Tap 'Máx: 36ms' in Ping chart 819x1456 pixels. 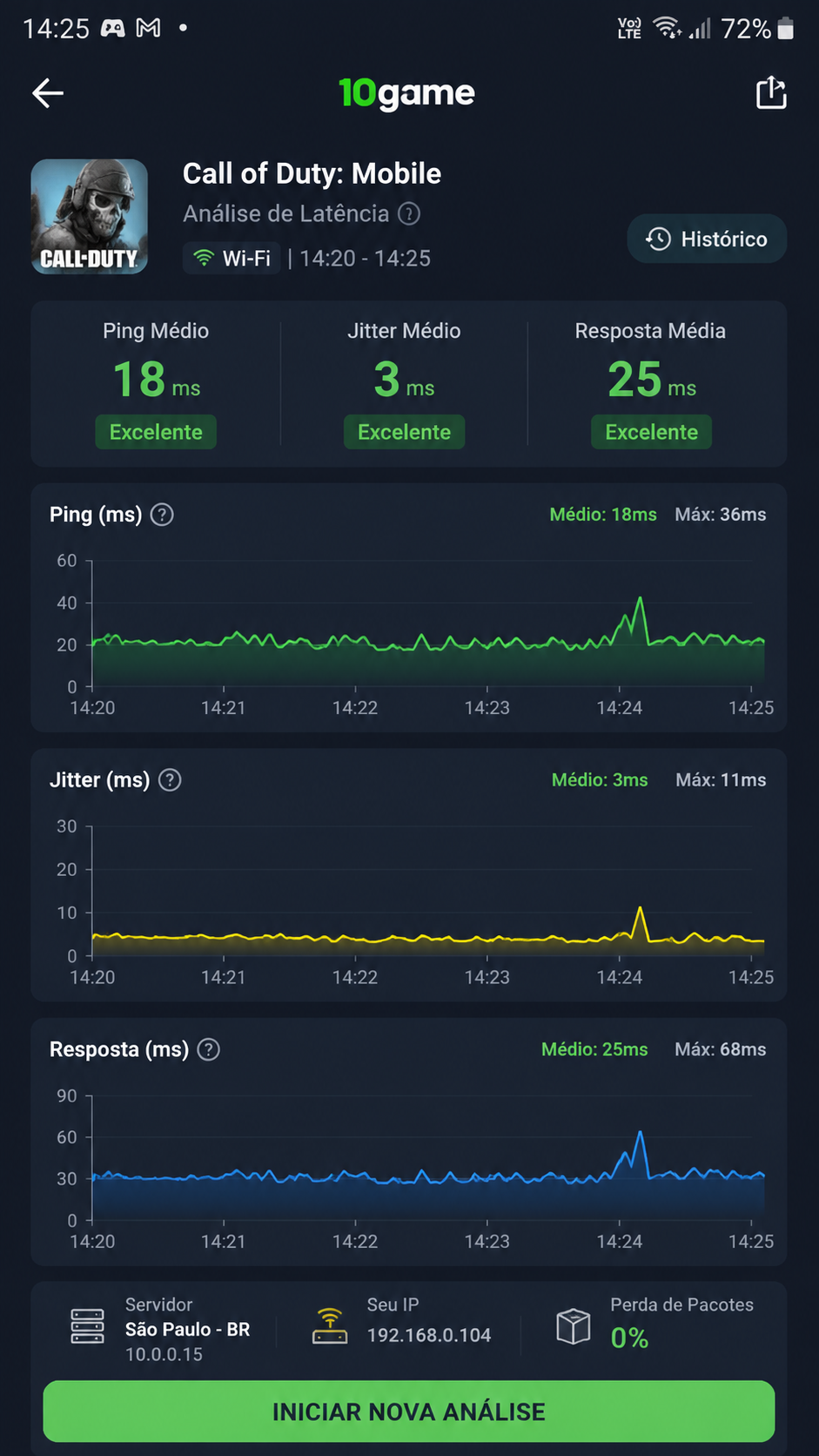coord(721,515)
